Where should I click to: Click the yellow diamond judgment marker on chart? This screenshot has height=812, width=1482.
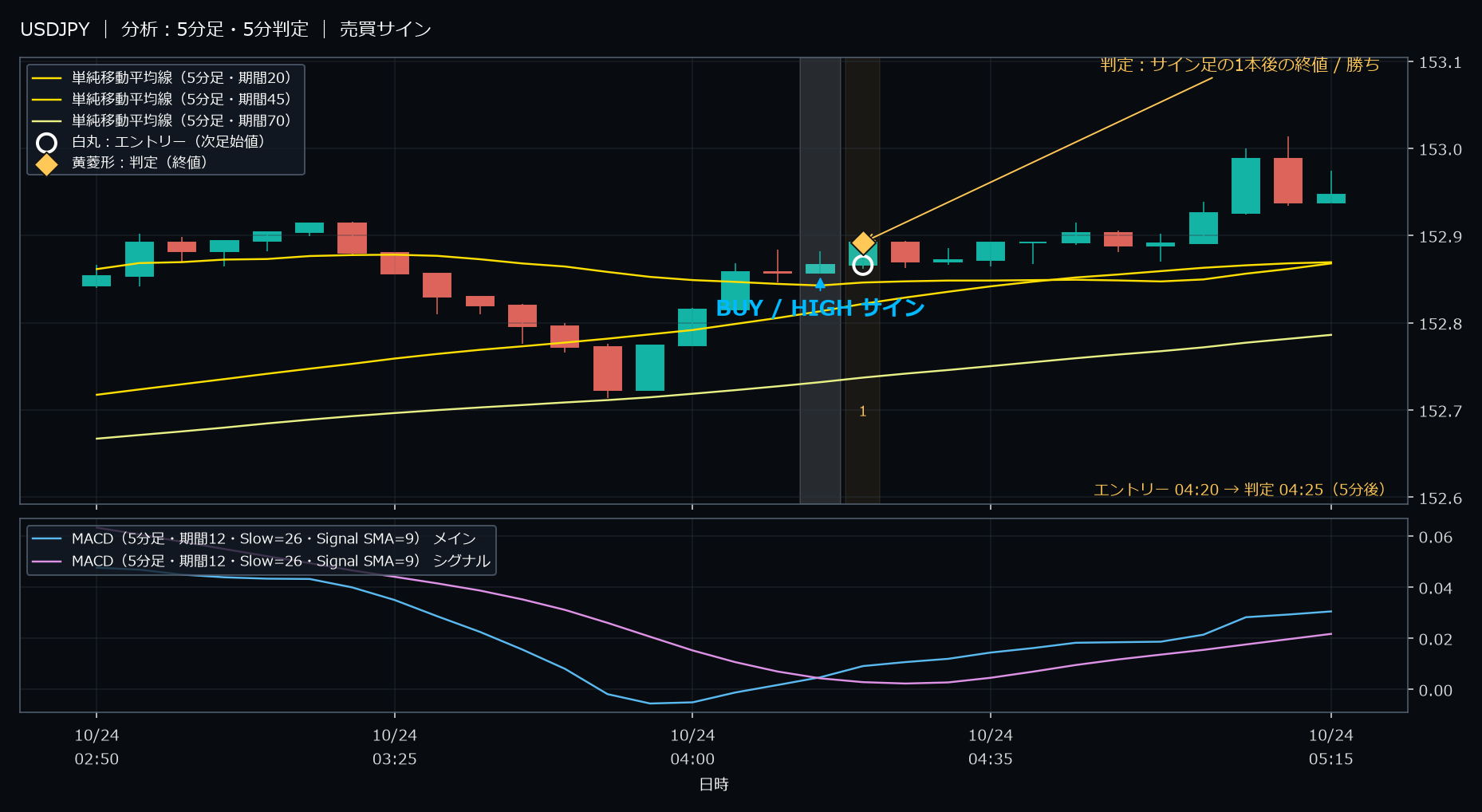(x=863, y=242)
